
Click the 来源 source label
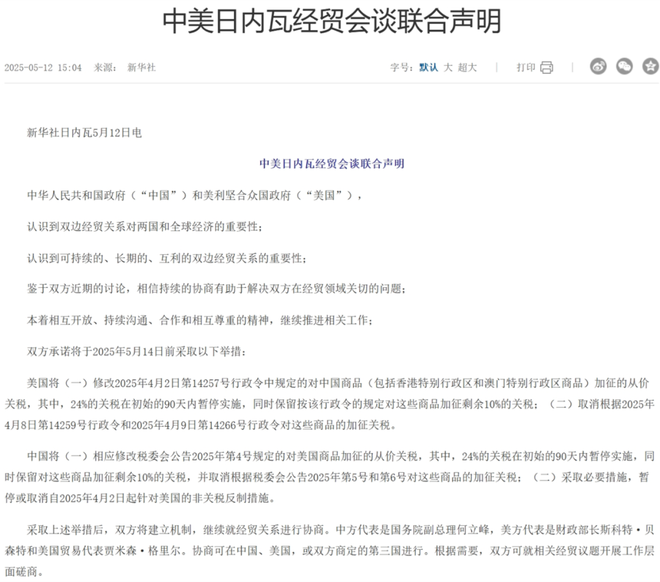[105, 68]
